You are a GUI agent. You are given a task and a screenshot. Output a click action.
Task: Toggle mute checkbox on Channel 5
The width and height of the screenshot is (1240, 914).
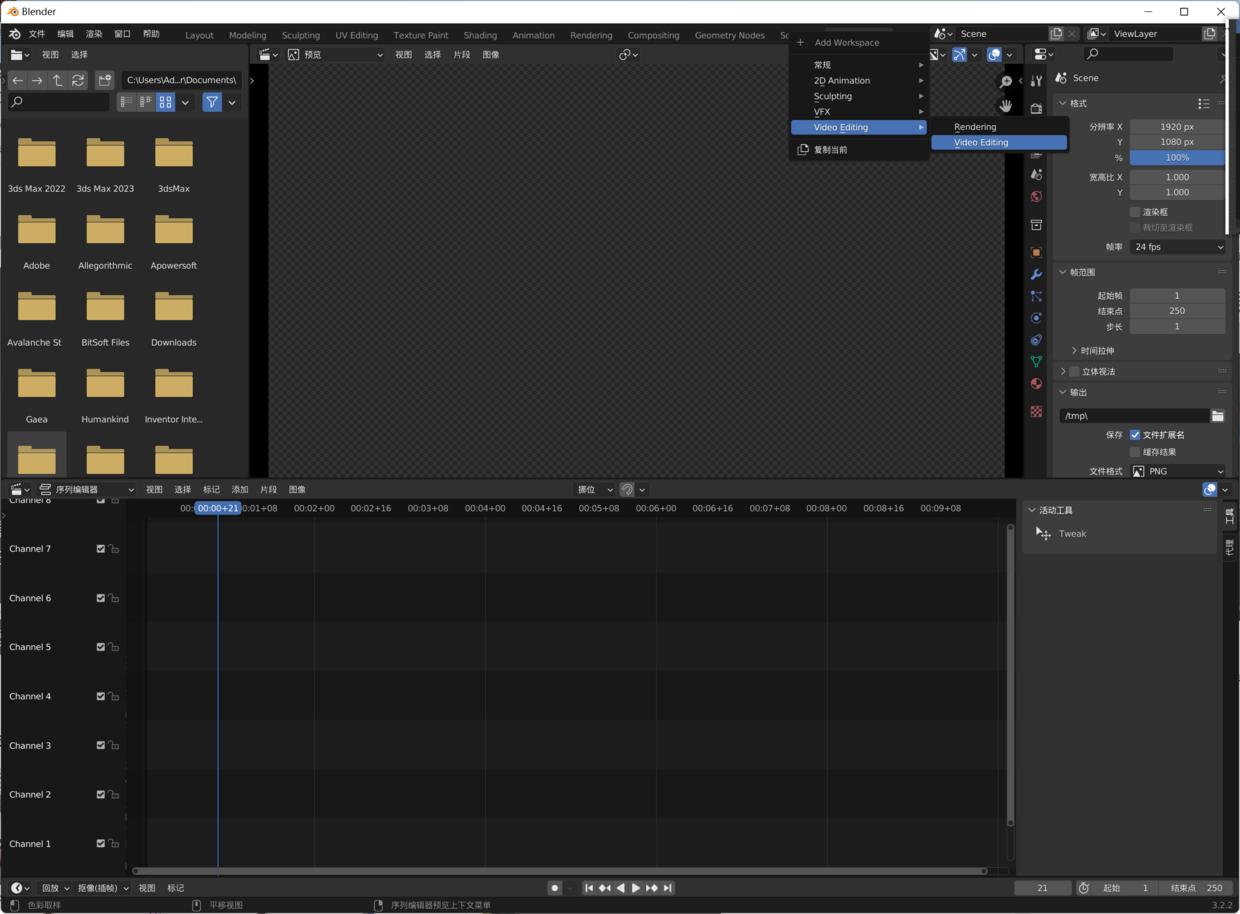pyautogui.click(x=100, y=647)
